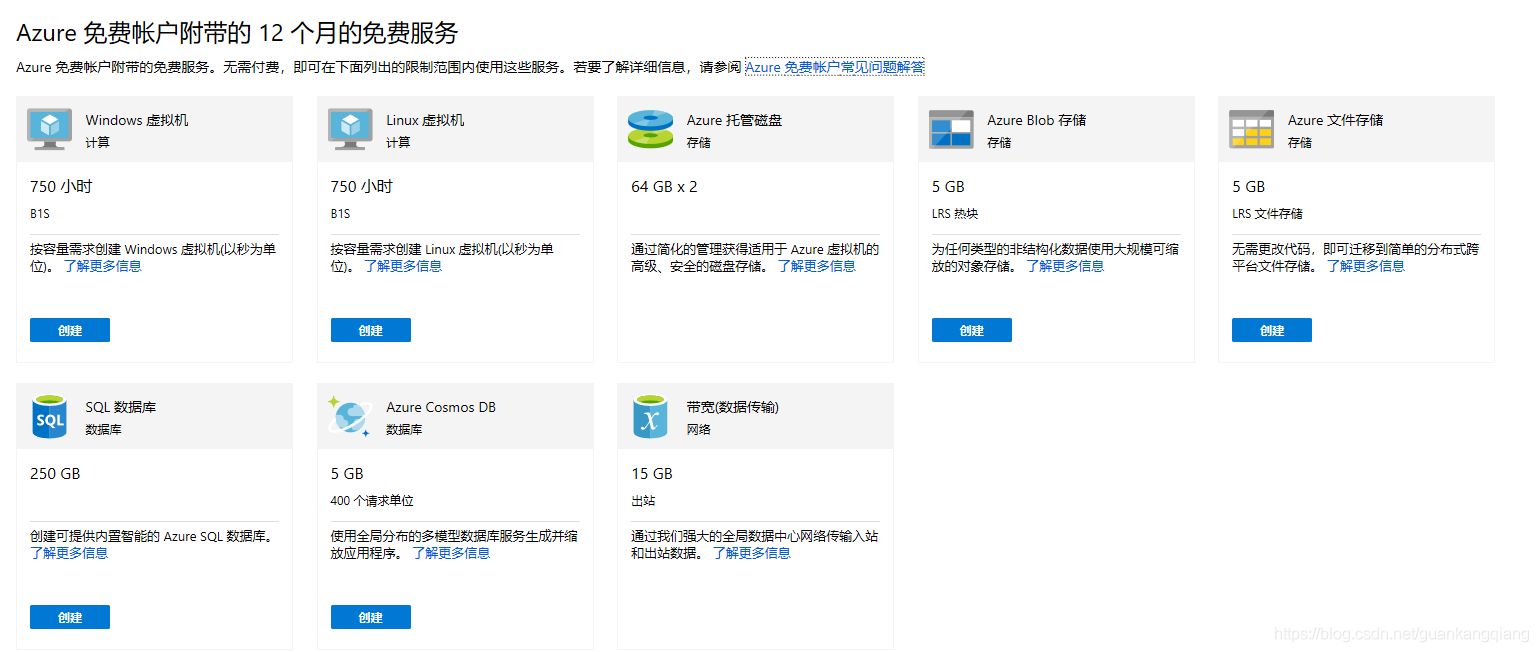Click the page heading about 12 个月的免费服务

(x=237, y=33)
